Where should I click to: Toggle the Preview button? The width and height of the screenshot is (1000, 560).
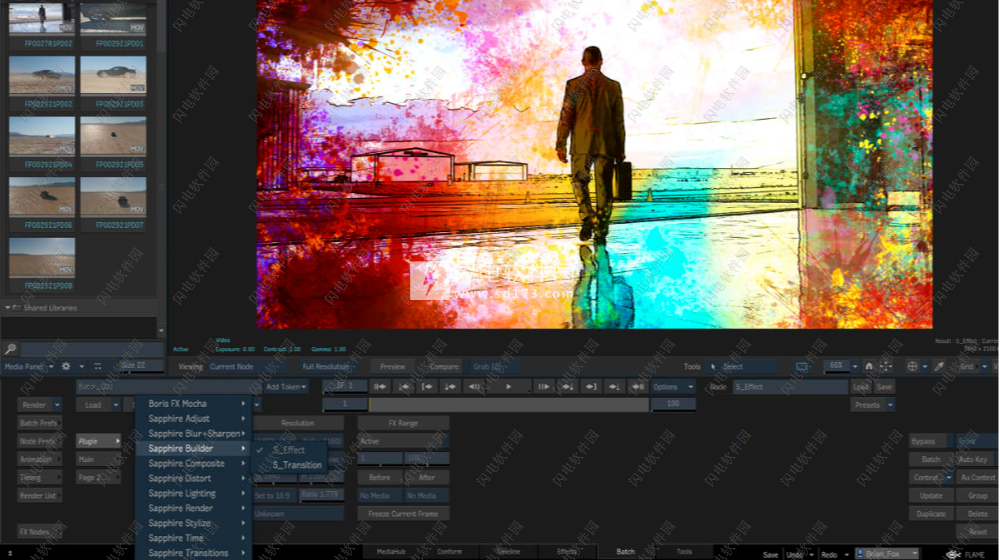pos(392,367)
